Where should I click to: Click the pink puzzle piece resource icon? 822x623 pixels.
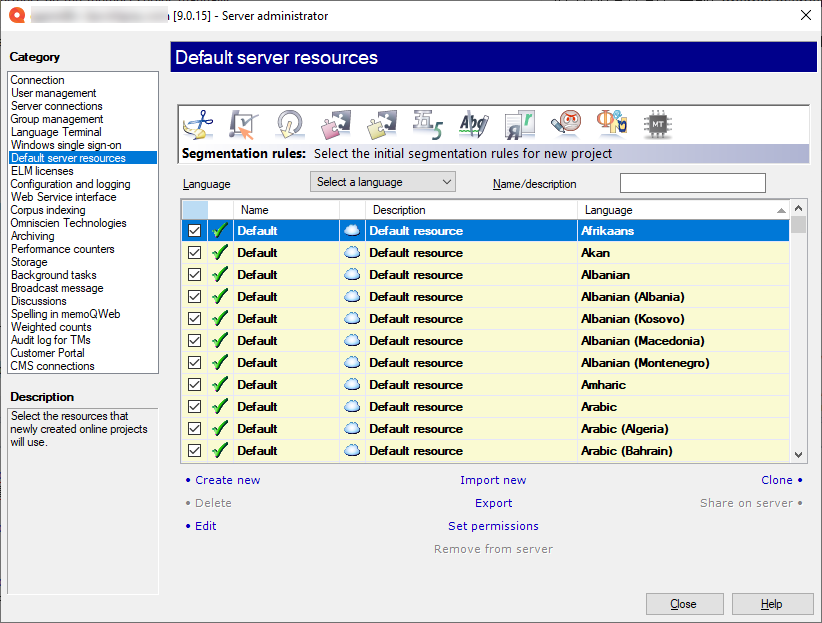click(x=335, y=125)
